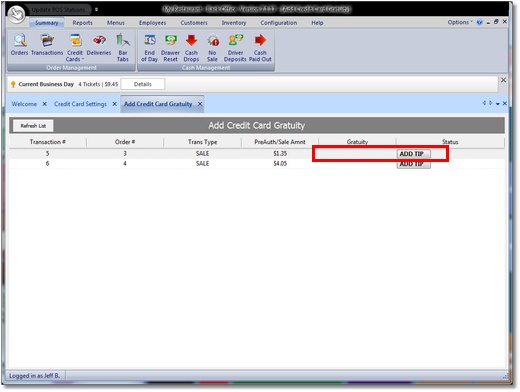This screenshot has height=392, width=520.
Task: Open the Cash Paid Out icon
Action: [x=260, y=48]
